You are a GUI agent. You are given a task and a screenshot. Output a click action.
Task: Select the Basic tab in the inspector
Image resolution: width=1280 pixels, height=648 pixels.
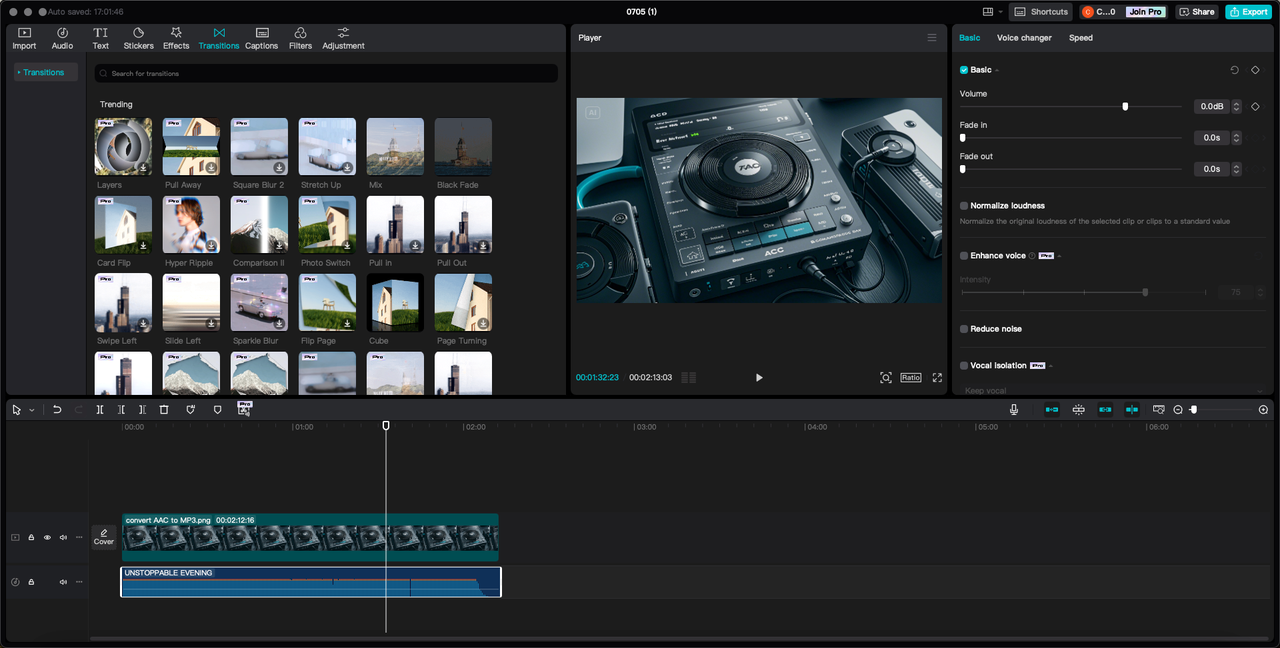click(970, 38)
